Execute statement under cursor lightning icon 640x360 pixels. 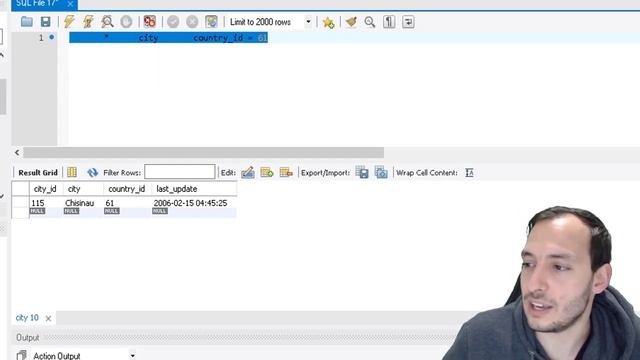tap(88, 22)
